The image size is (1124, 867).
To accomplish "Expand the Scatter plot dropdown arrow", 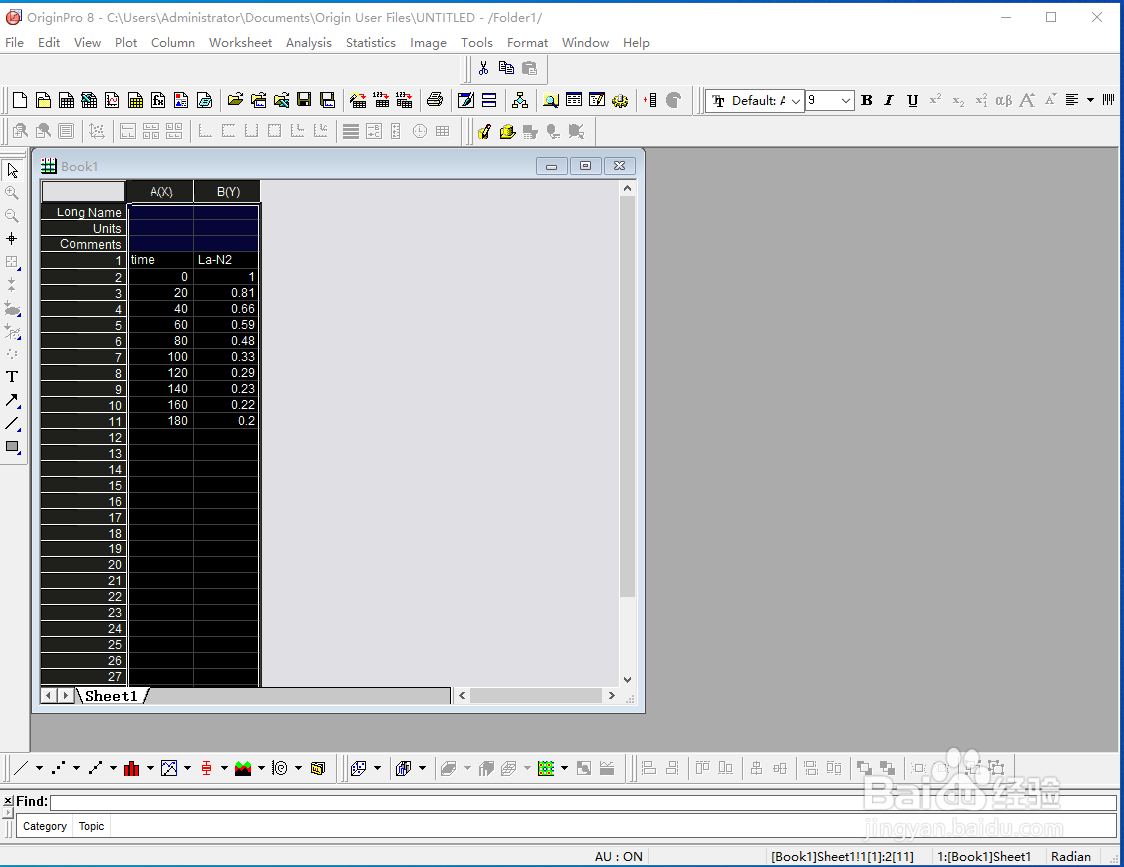I will point(77,768).
